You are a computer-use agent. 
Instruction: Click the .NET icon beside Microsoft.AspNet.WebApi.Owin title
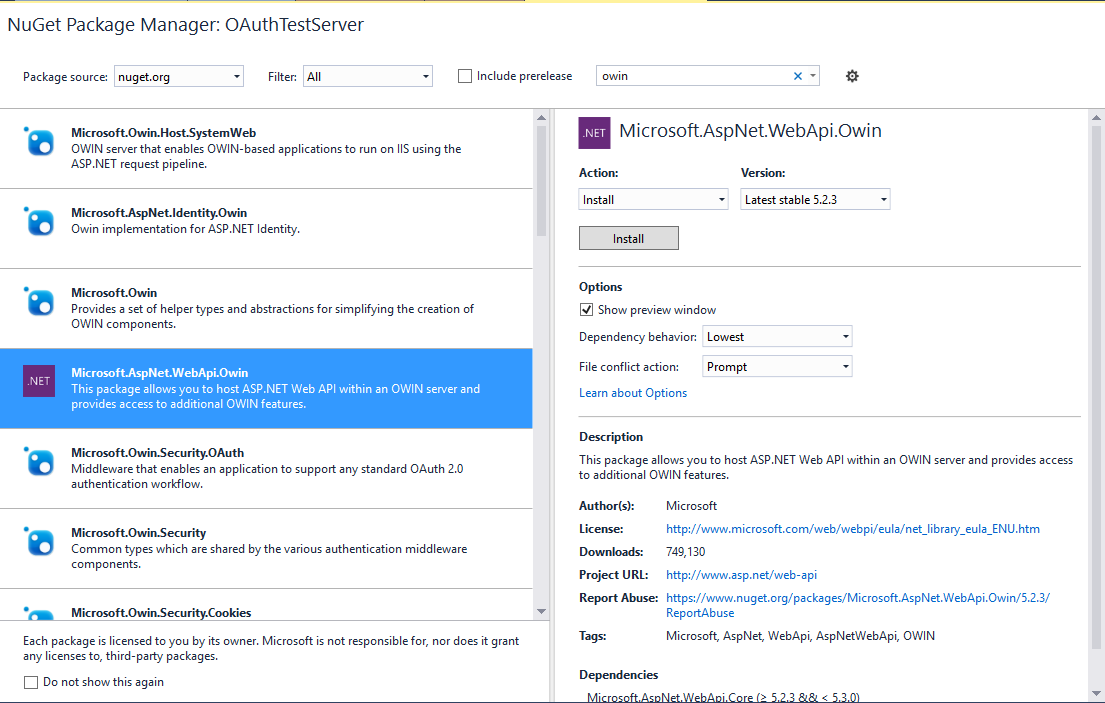[x=593, y=132]
